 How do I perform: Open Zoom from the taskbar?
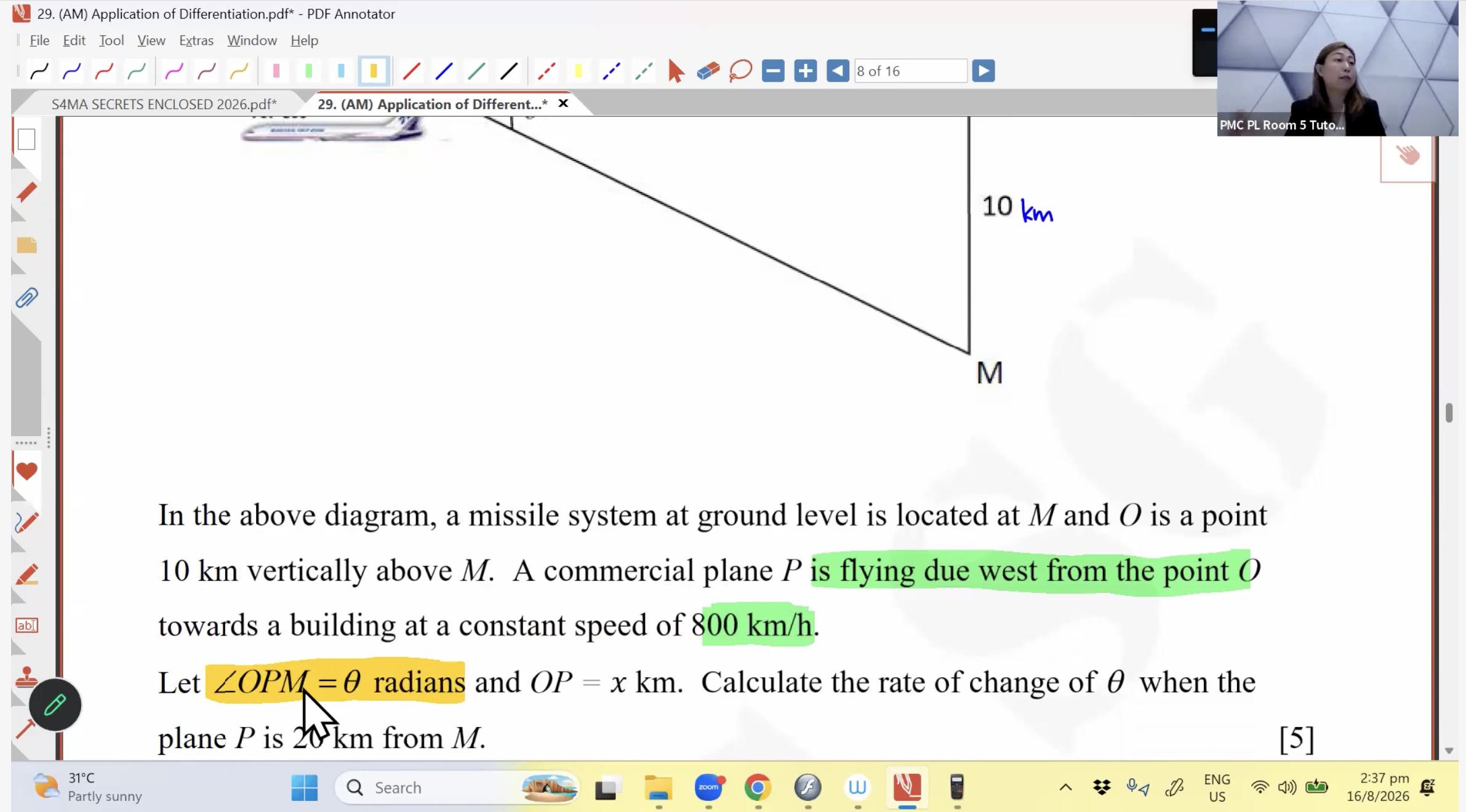(708, 787)
